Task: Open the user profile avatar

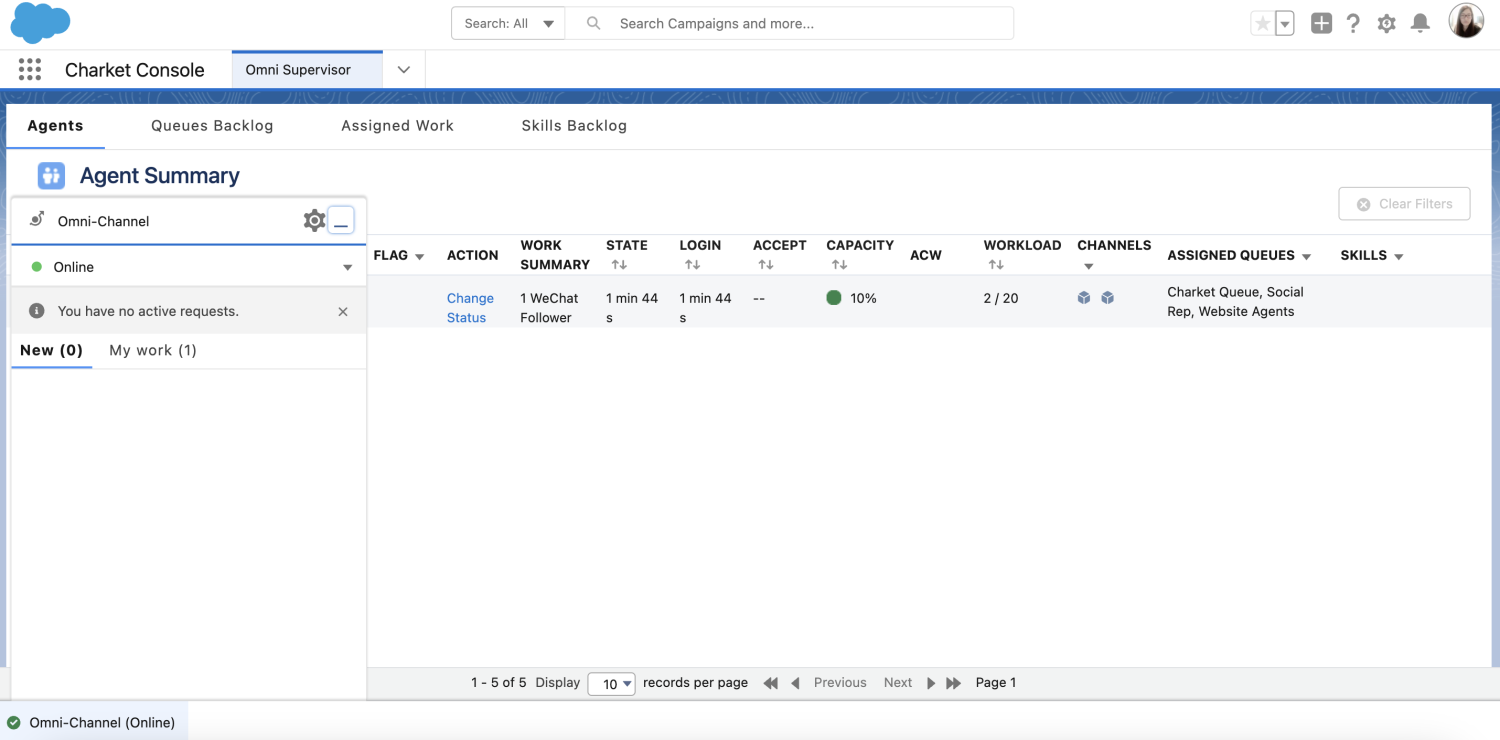Action: pyautogui.click(x=1466, y=21)
